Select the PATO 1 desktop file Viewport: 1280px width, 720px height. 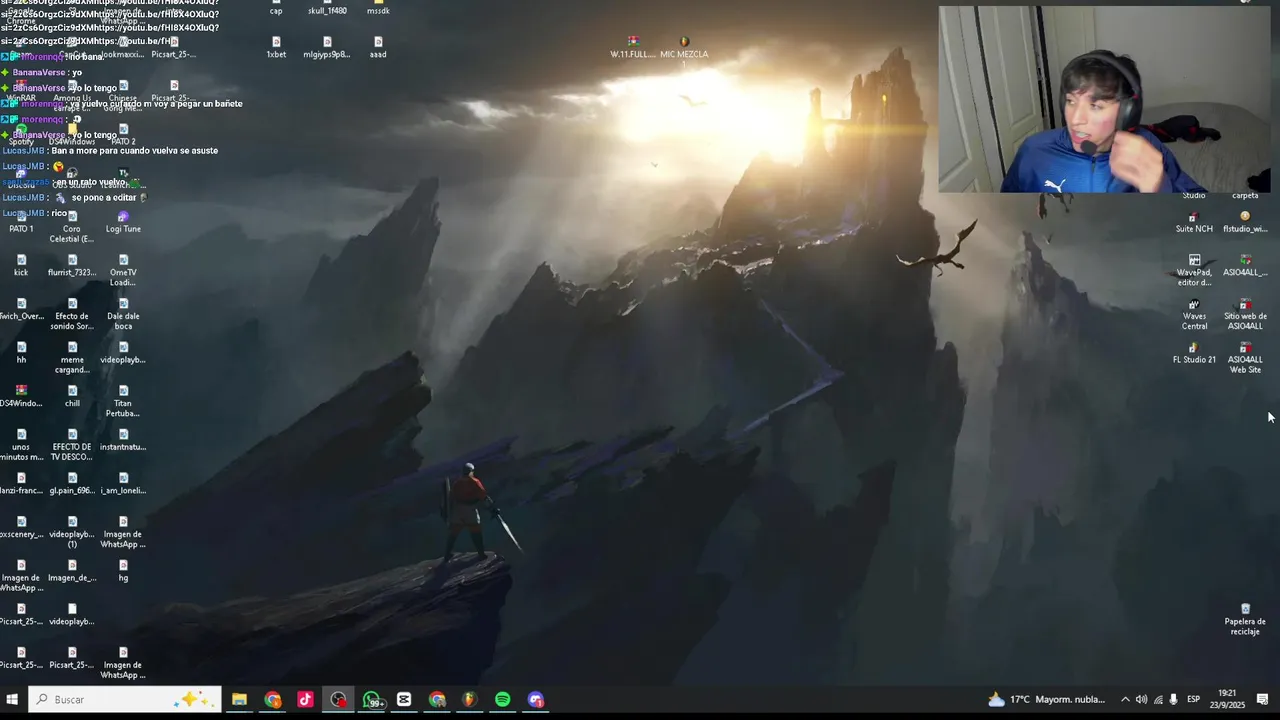[x=21, y=222]
